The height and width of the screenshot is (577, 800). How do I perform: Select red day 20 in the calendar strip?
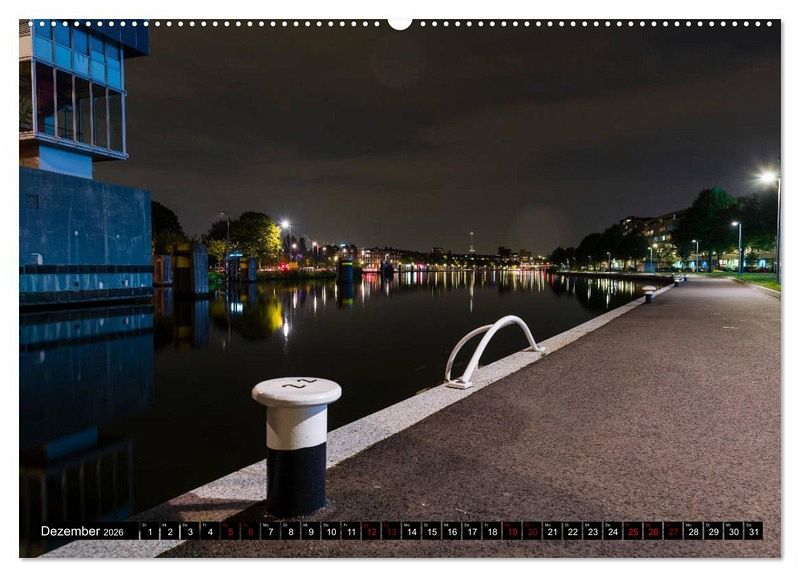click(x=532, y=531)
